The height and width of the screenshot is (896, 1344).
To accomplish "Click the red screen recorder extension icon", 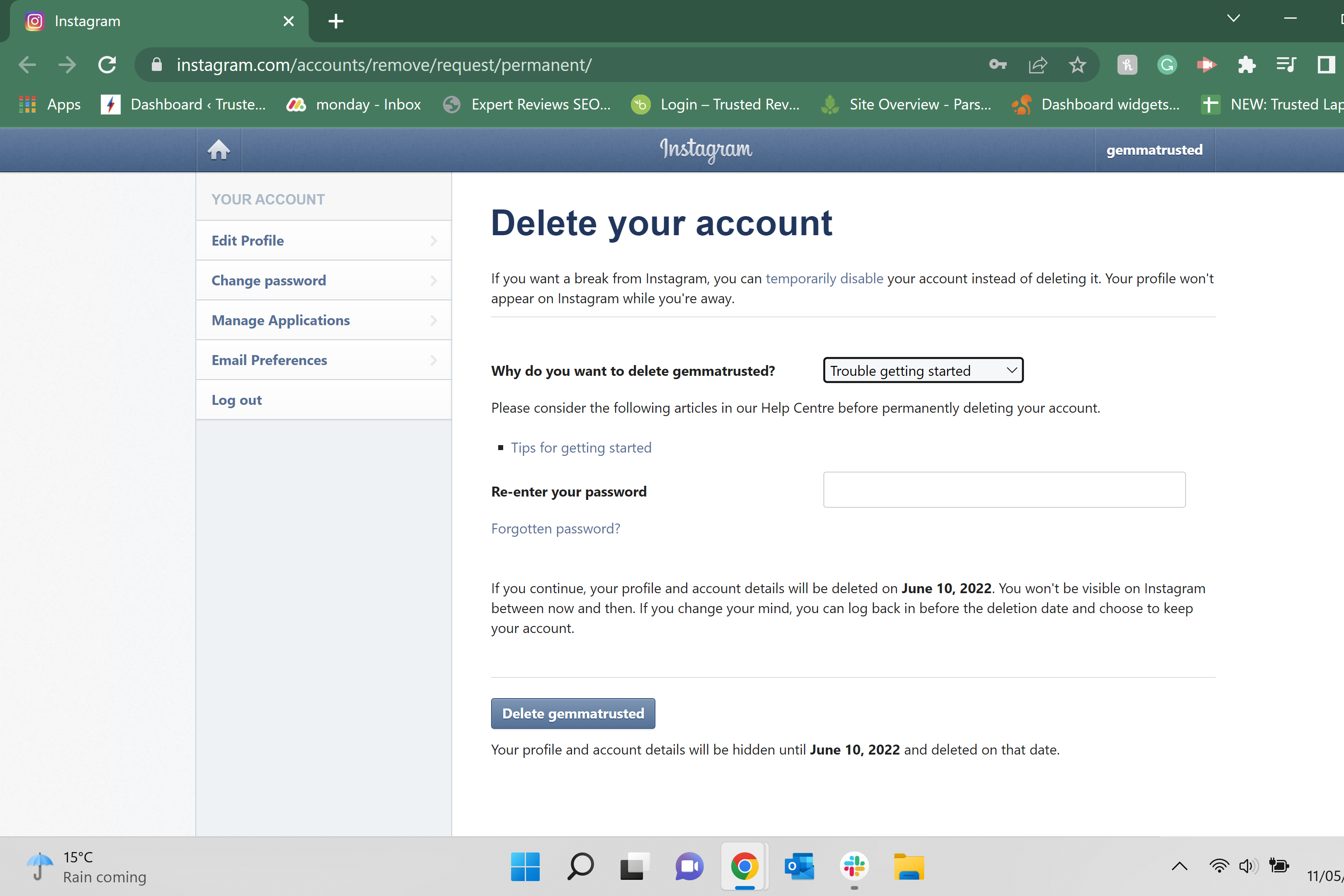I will pyautogui.click(x=1206, y=65).
